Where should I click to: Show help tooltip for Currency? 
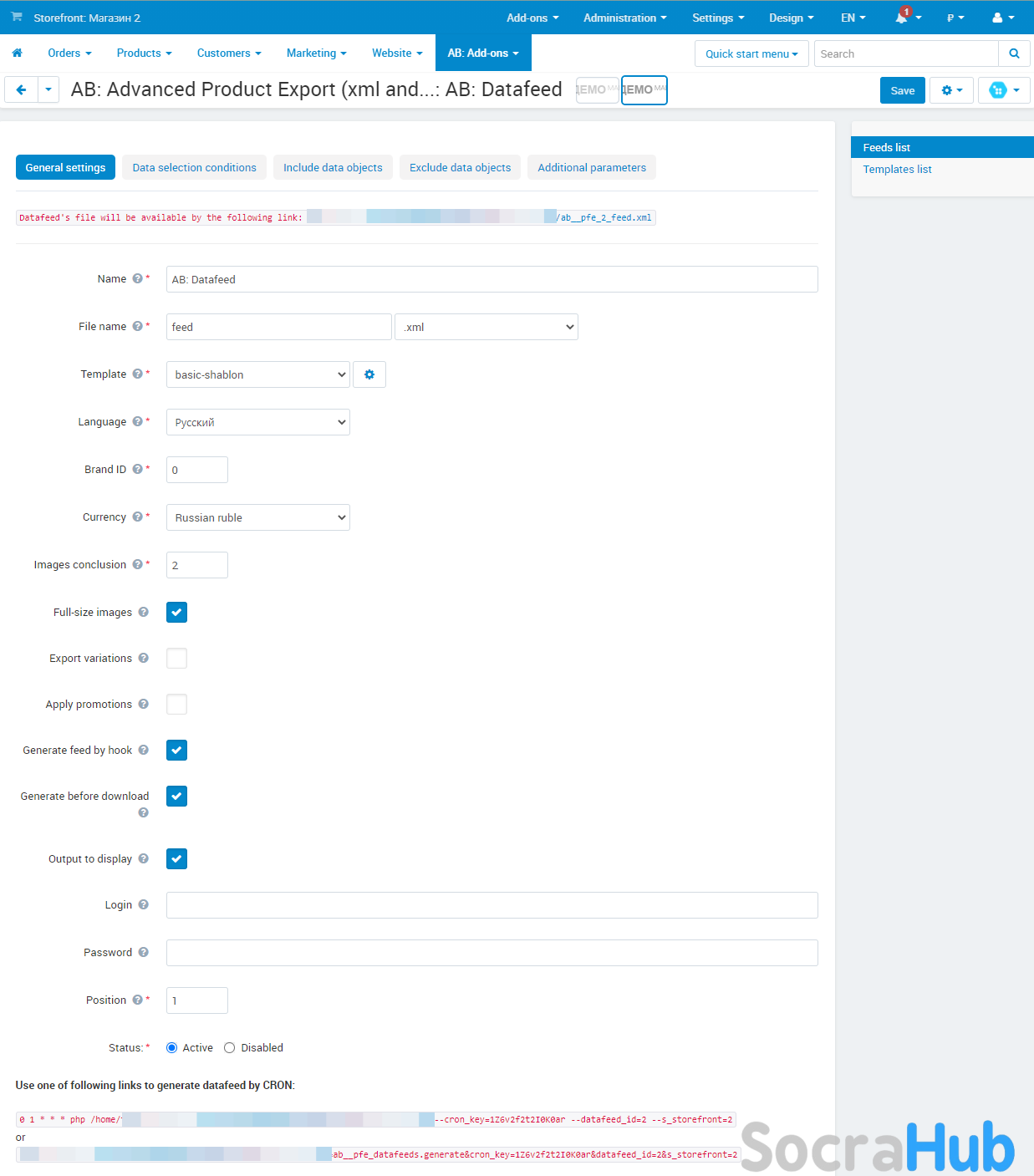(x=137, y=517)
